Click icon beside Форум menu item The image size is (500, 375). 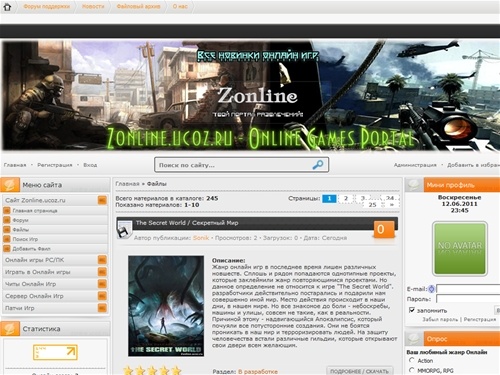pyautogui.click(x=7, y=220)
